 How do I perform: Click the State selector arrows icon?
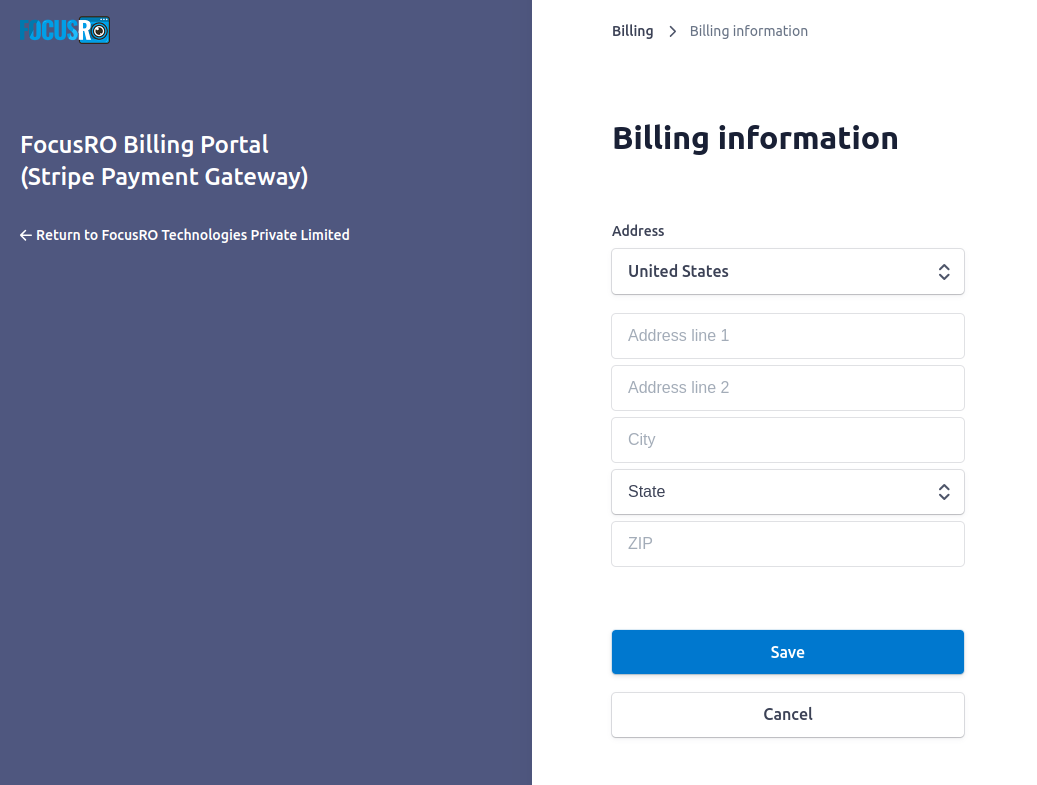[944, 492]
